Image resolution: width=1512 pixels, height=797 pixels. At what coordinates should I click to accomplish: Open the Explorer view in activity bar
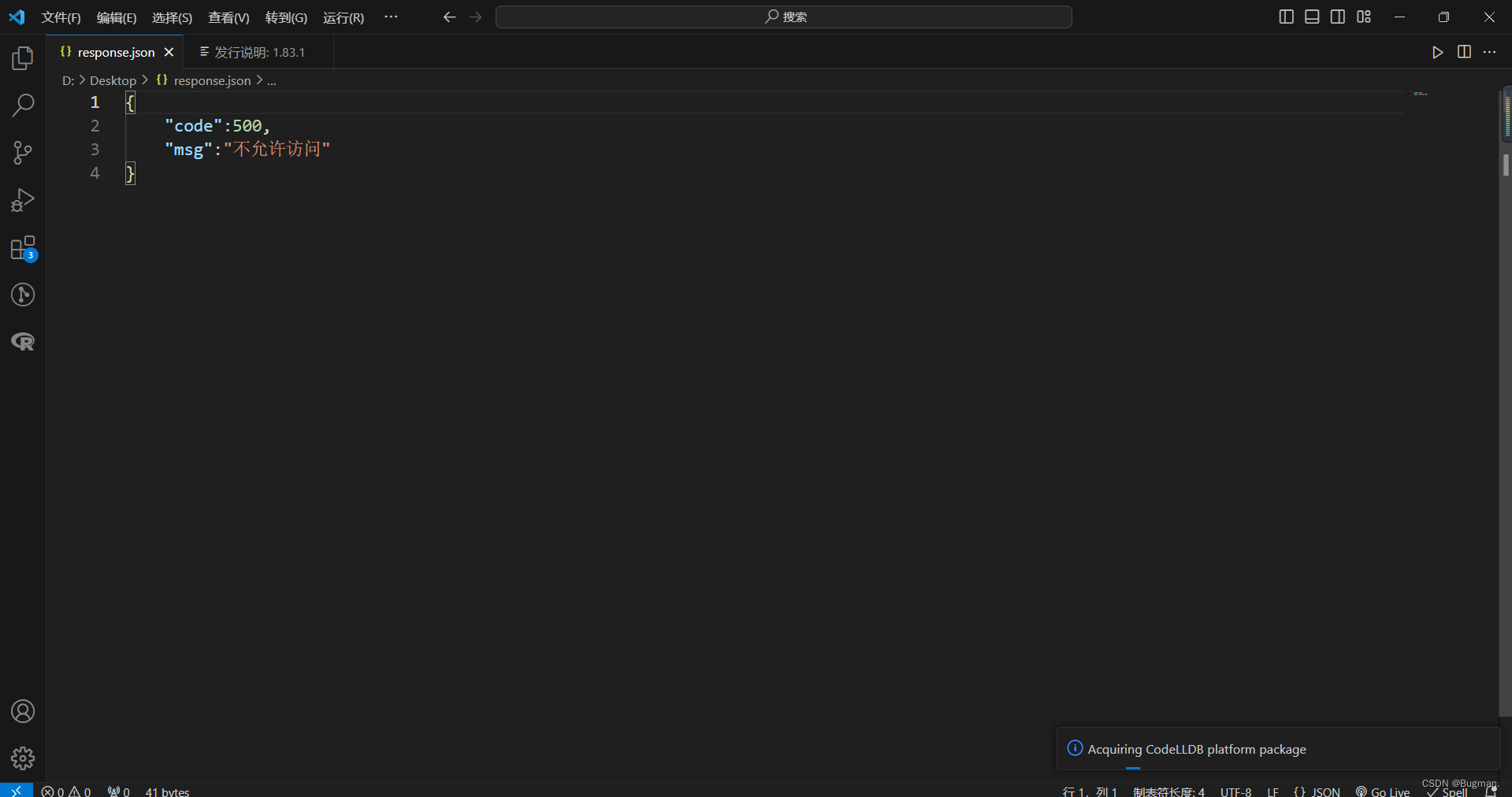pos(23,58)
